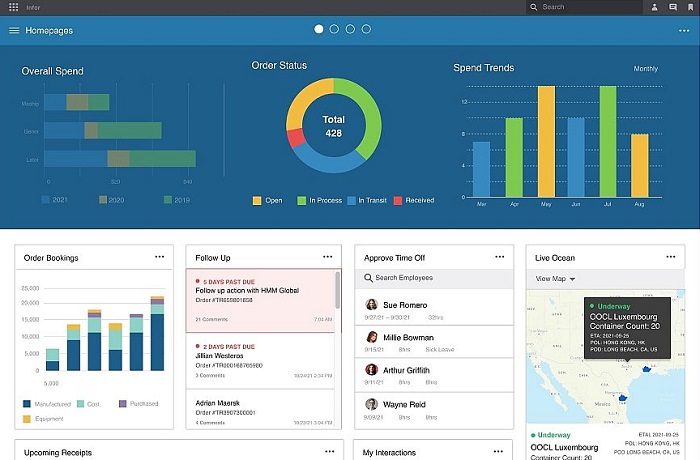
Task: Open the chat messages icon
Action: coord(673,7)
